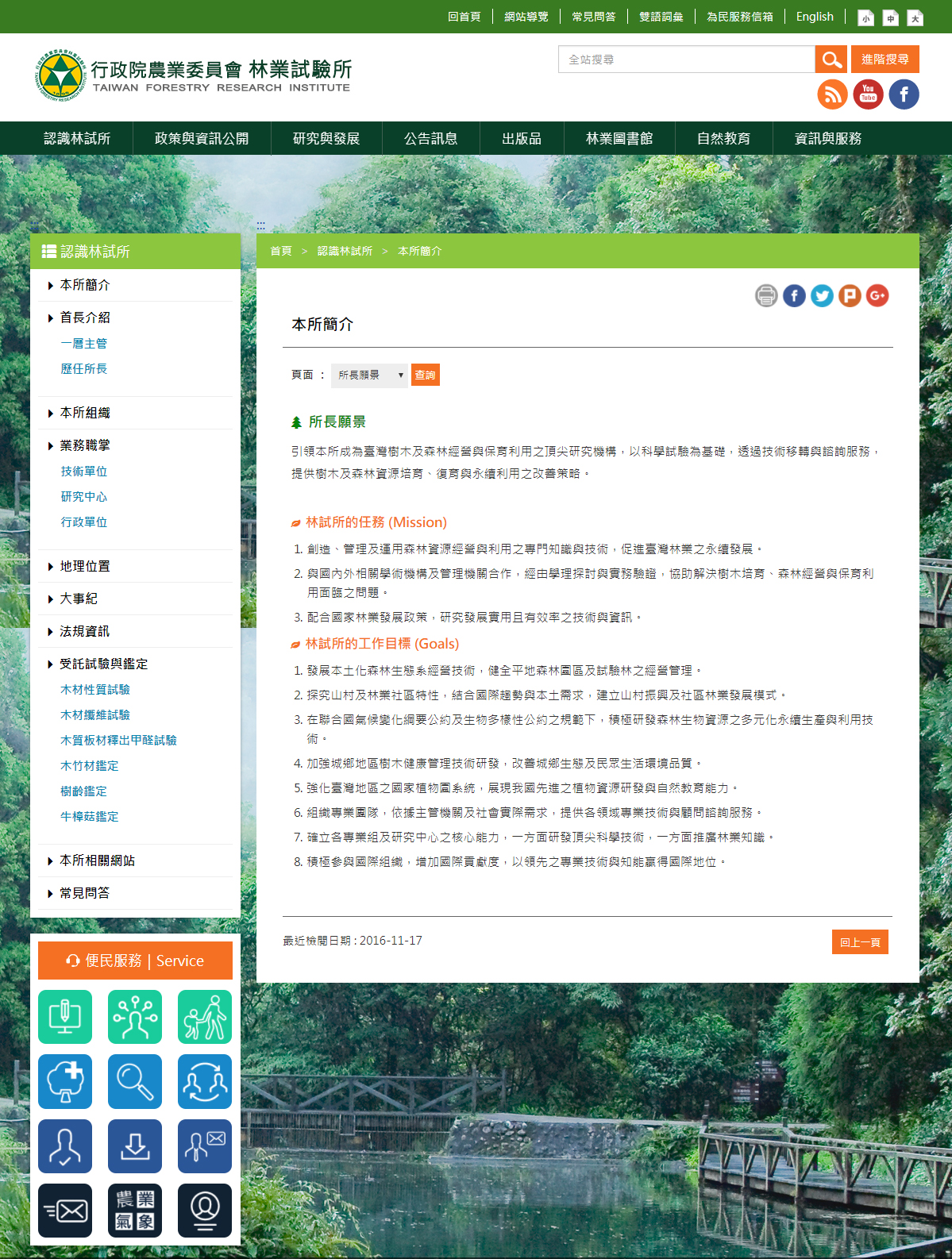Click the RSS feed icon
The width and height of the screenshot is (952, 1259).
tap(832, 94)
